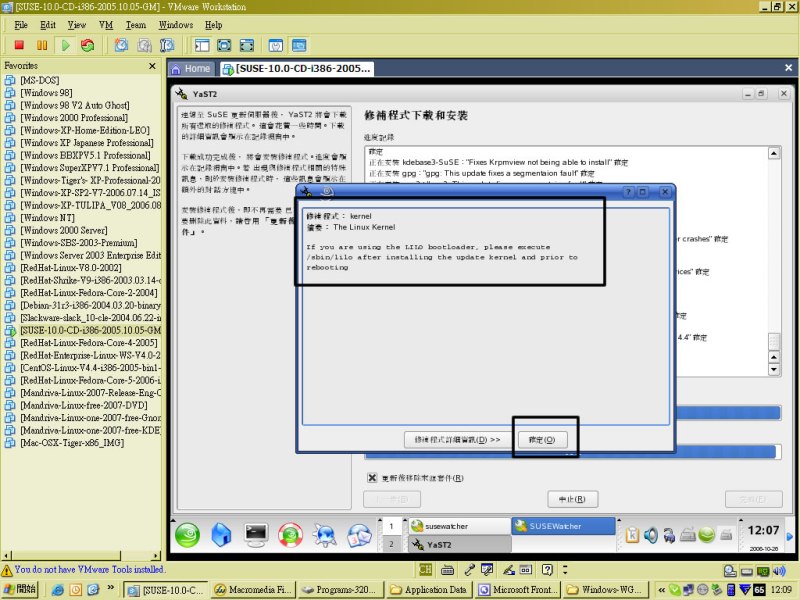Reset the VM using the restart icon
Viewport: 800px width, 600px height.
[88, 45]
